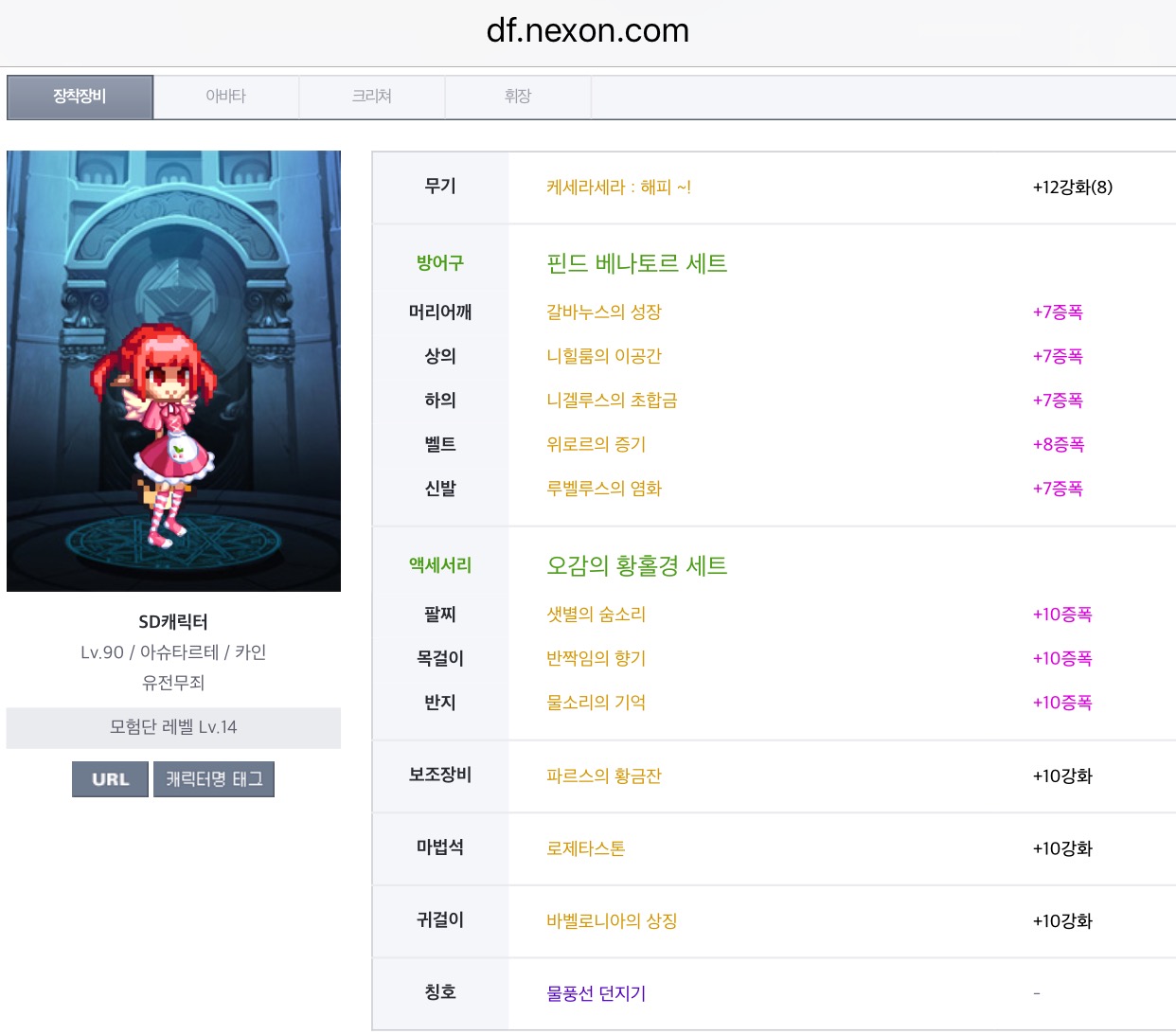Screen dimensions: 1176x1034
Task: Open top armor 니힐룸의 이공간
Action: tap(603, 357)
